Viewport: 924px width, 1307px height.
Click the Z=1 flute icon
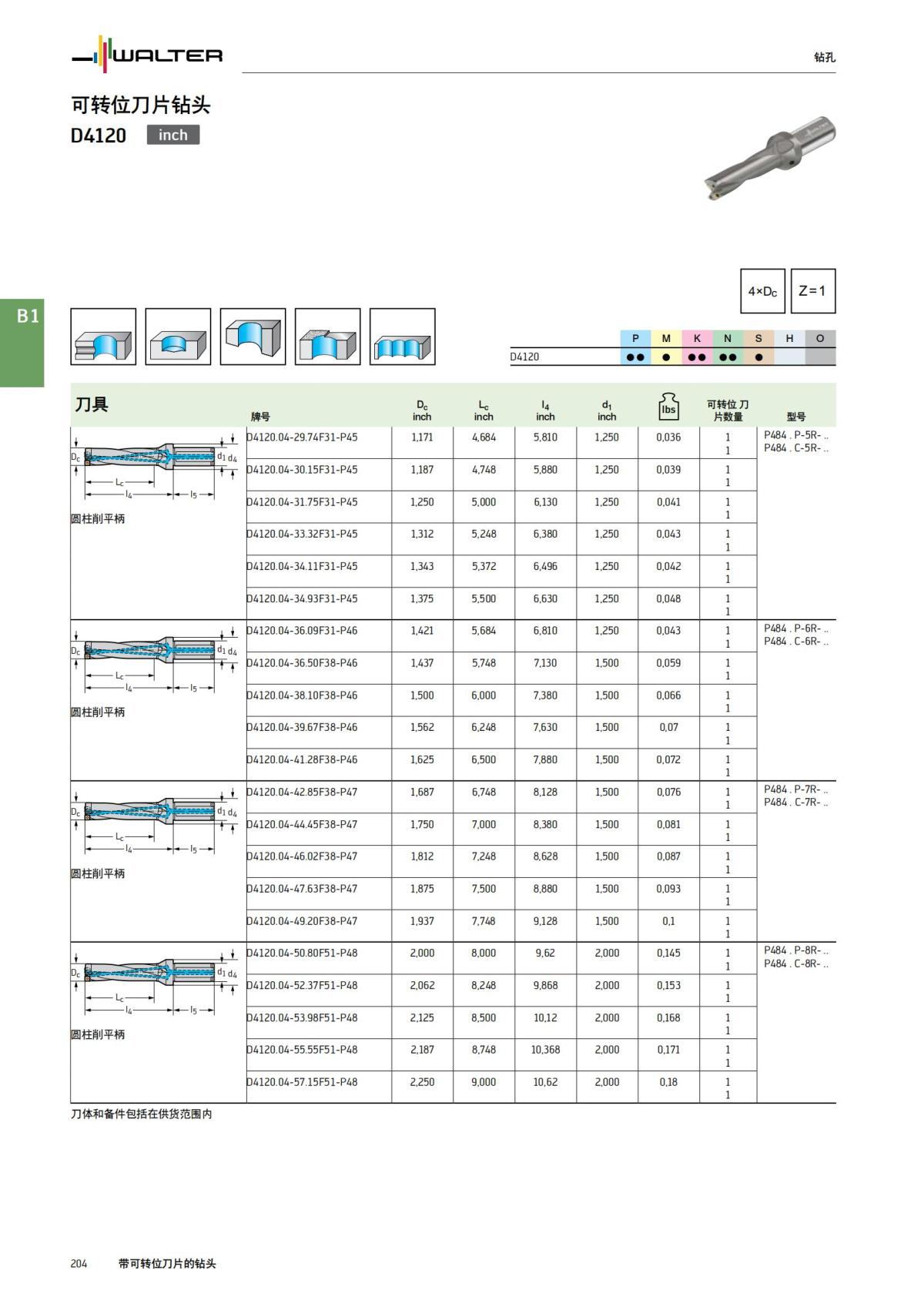pos(812,291)
